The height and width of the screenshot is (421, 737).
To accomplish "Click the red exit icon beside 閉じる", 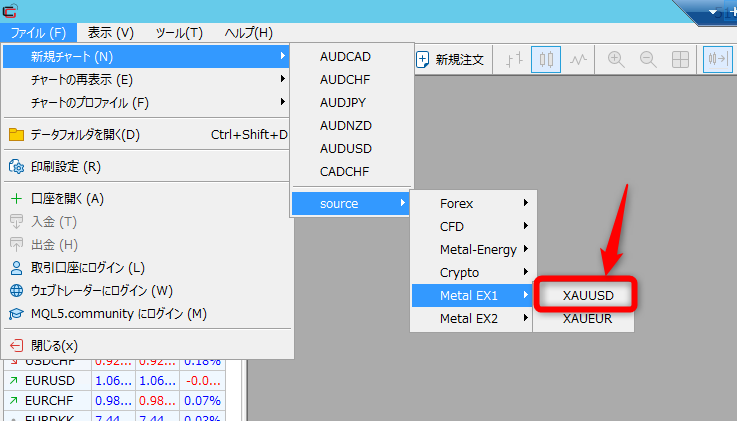I will pos(16,346).
